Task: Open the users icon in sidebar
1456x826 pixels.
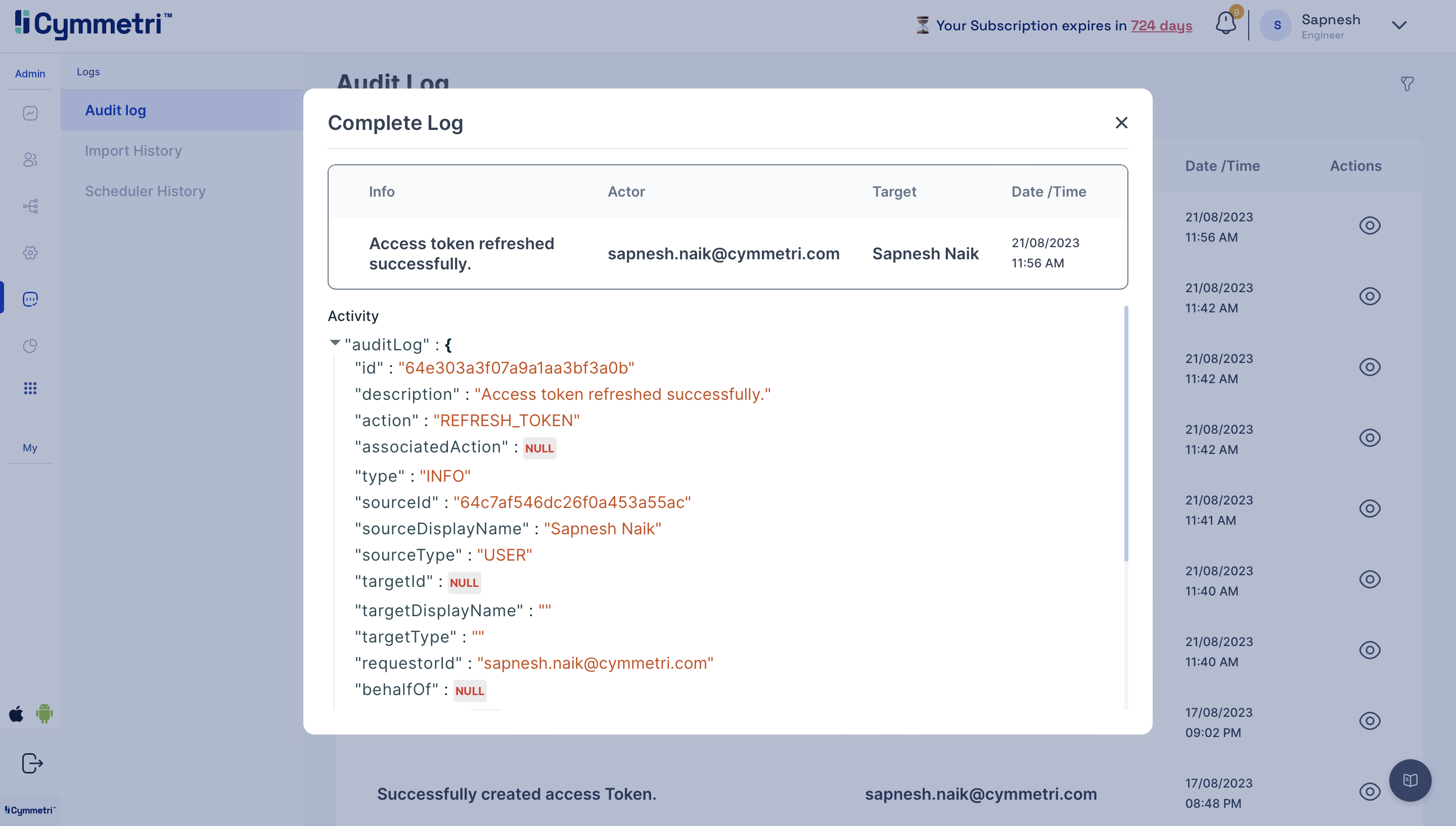Action: [x=30, y=160]
